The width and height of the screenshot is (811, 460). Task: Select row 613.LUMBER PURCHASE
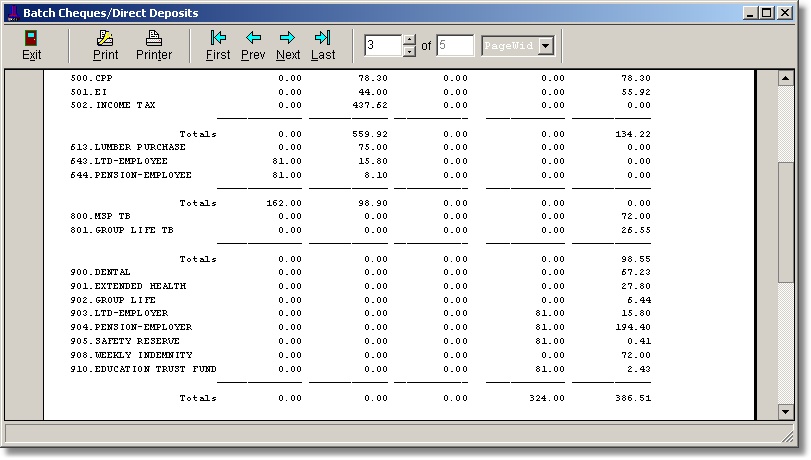tap(128, 147)
